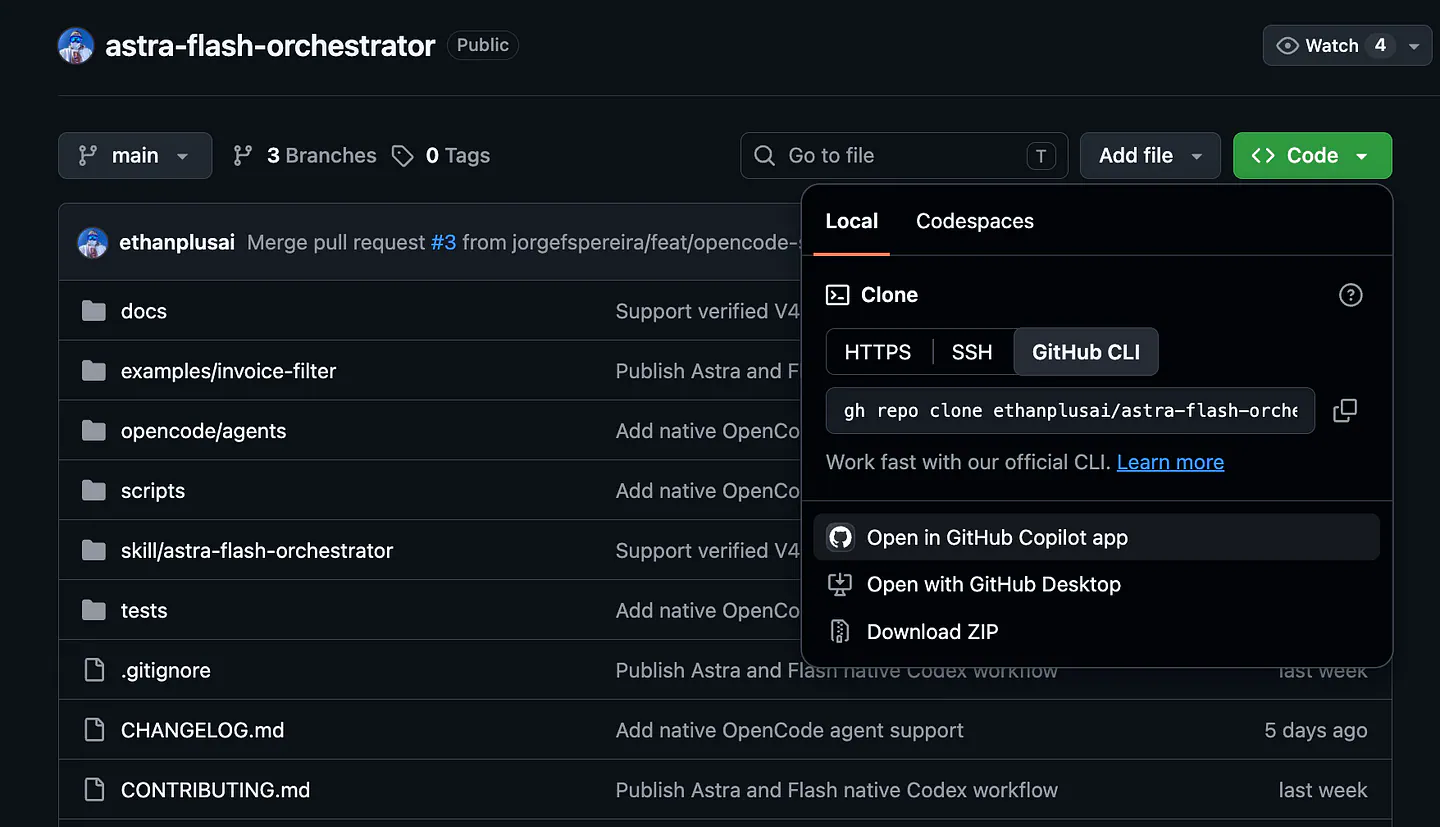This screenshot has width=1440, height=827.
Task: Open the docs folder
Action: [144, 311]
